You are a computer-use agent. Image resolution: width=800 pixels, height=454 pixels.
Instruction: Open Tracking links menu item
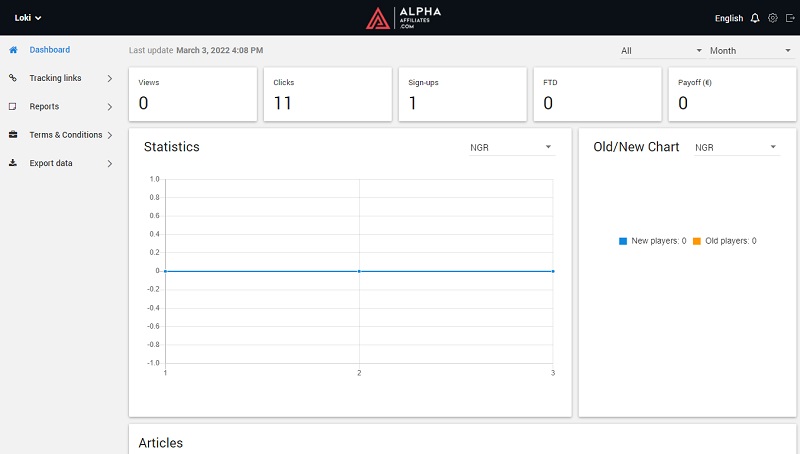(x=55, y=78)
